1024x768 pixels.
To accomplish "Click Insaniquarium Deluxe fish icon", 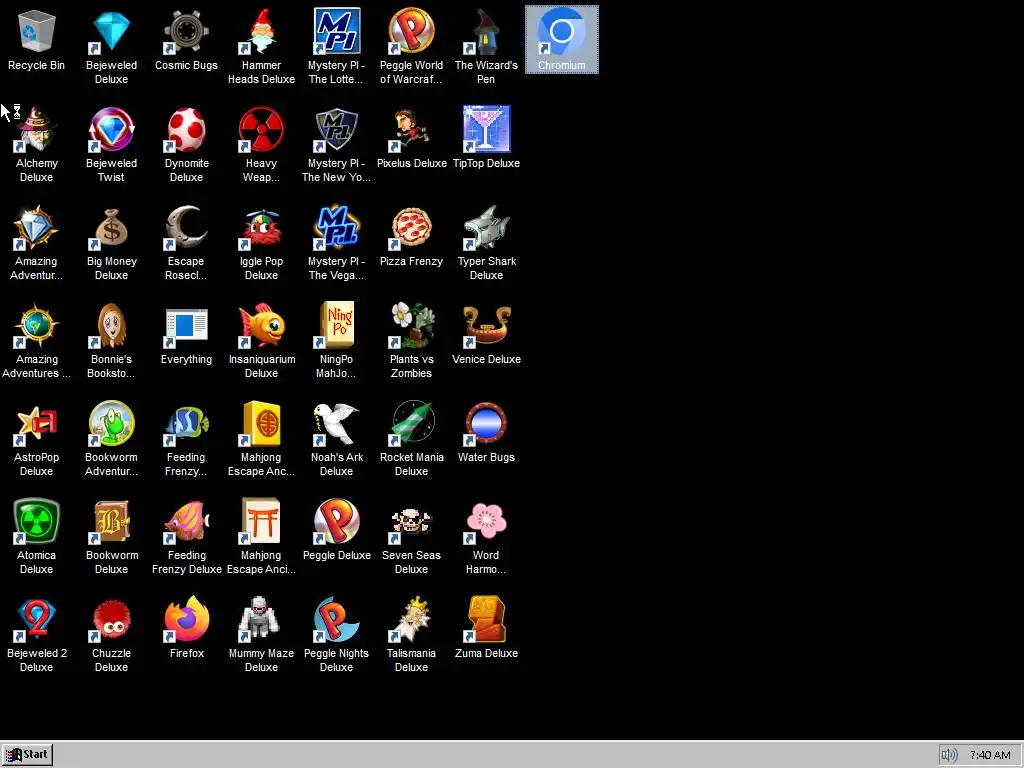I will tap(261, 325).
